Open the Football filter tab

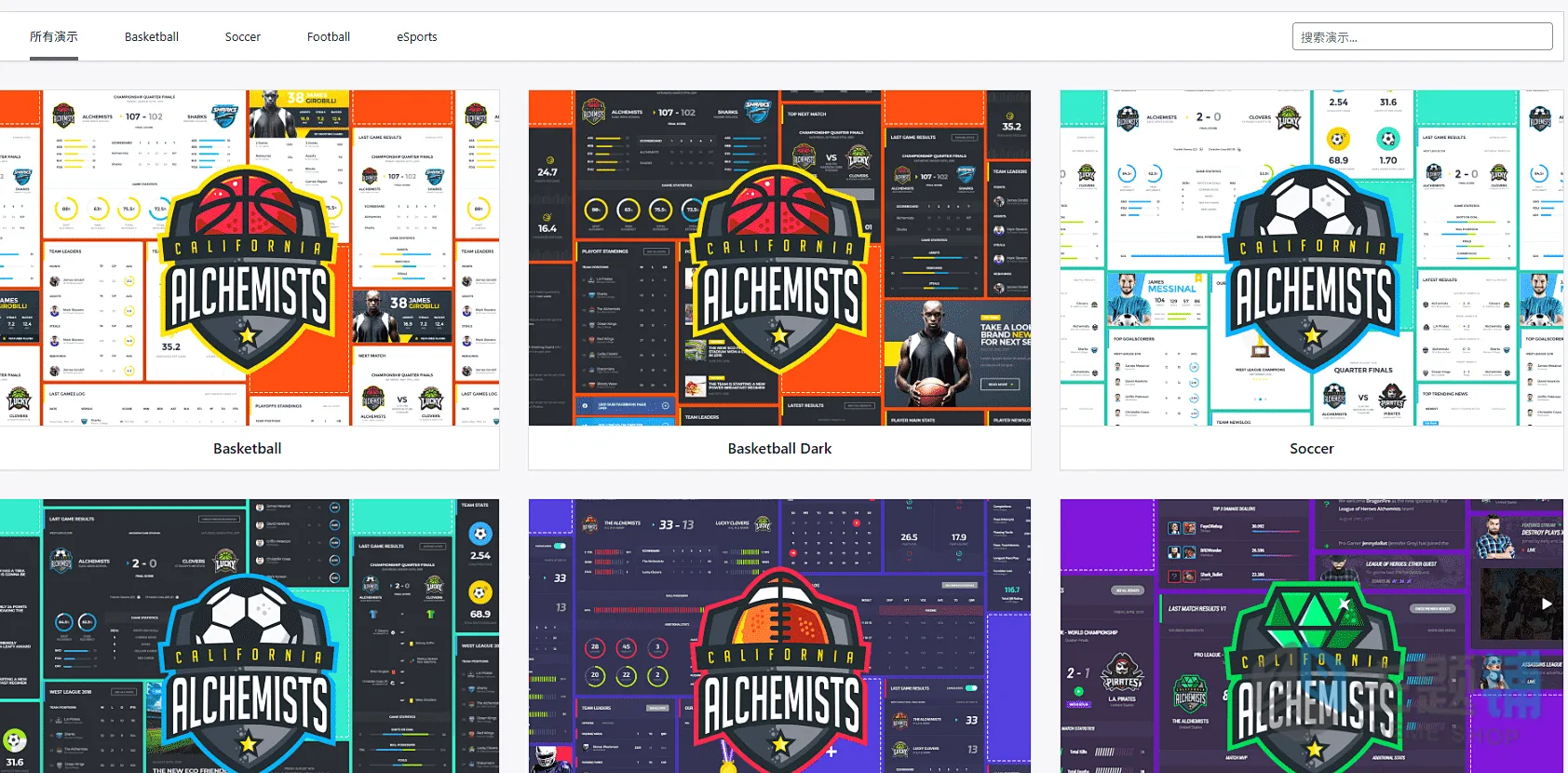point(329,37)
